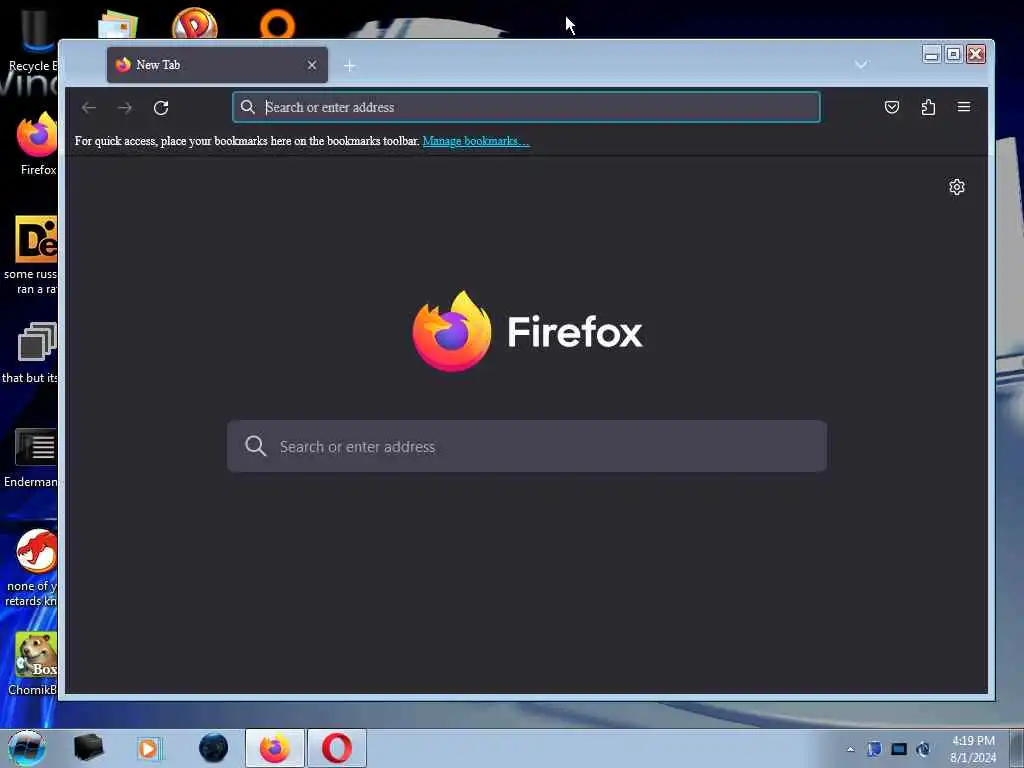Click the monitor tray icon
The height and width of the screenshot is (768, 1024).
[899, 749]
